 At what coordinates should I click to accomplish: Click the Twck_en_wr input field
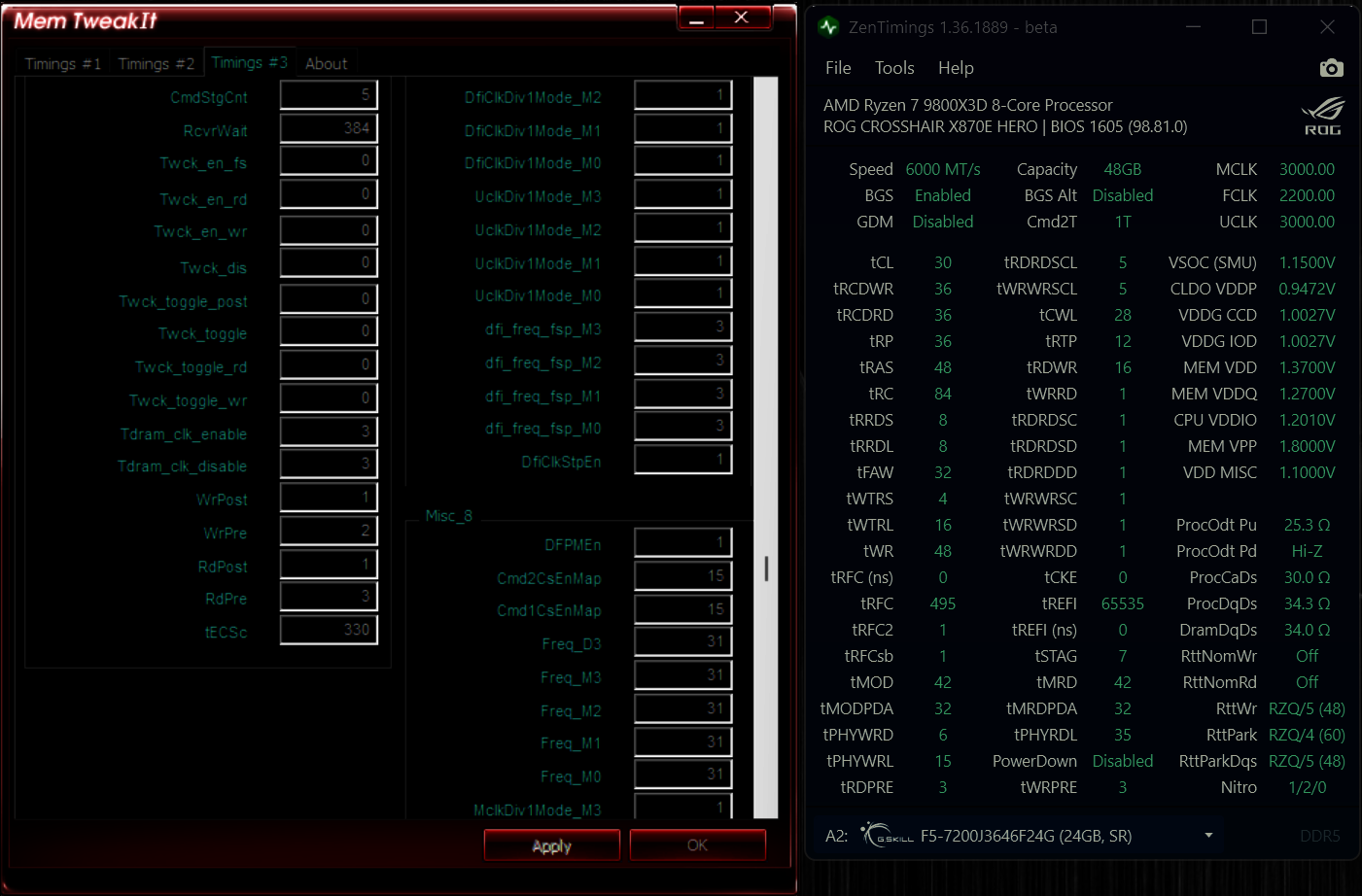(329, 230)
